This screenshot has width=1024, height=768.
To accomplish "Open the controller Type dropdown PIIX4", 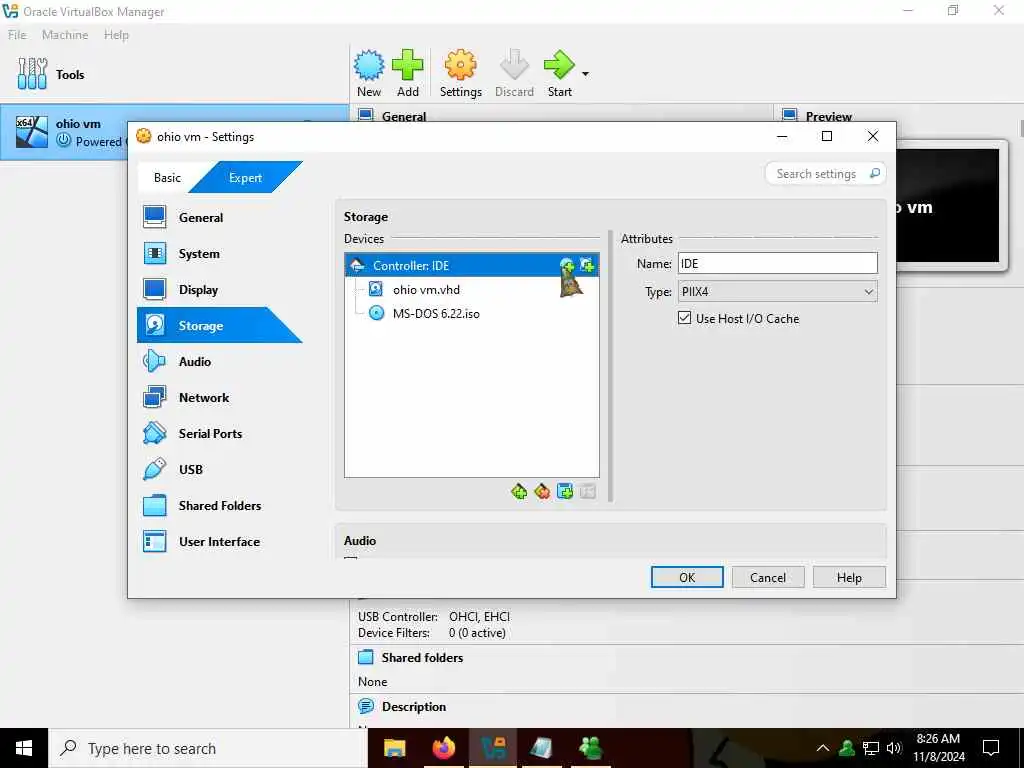I will 777,292.
